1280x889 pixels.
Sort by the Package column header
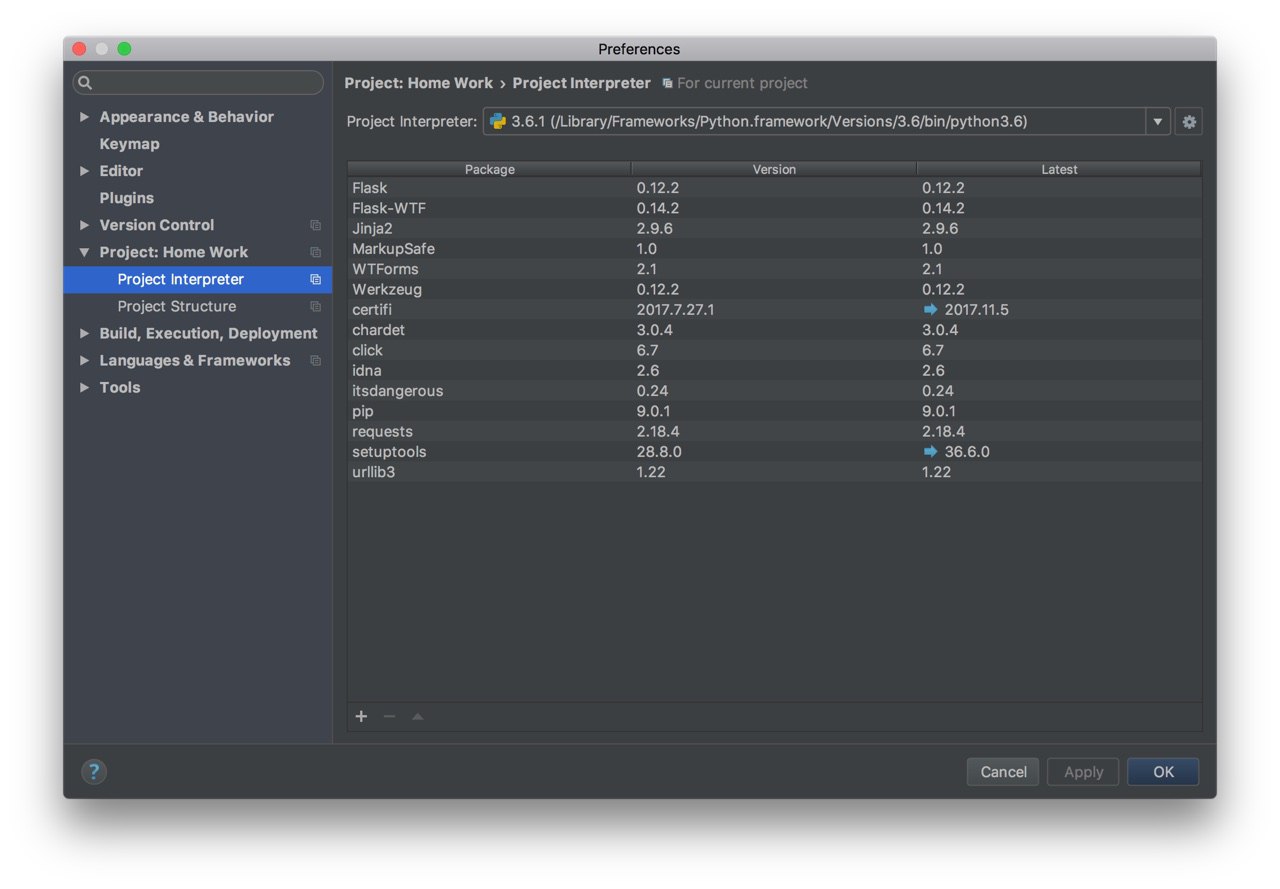pos(490,169)
